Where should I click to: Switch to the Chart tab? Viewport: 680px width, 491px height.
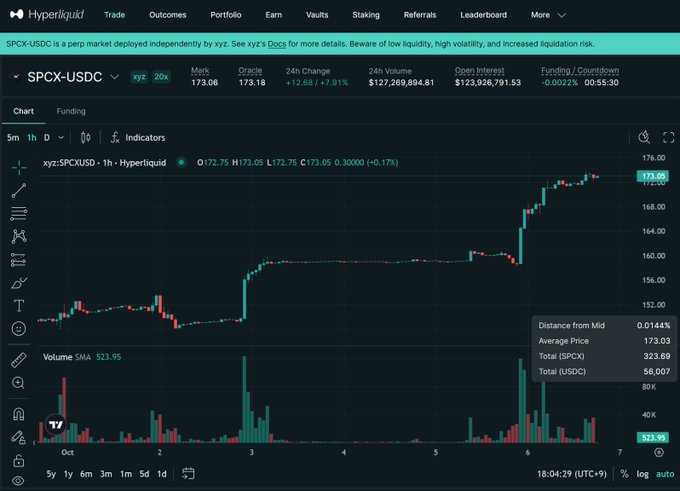[23, 111]
